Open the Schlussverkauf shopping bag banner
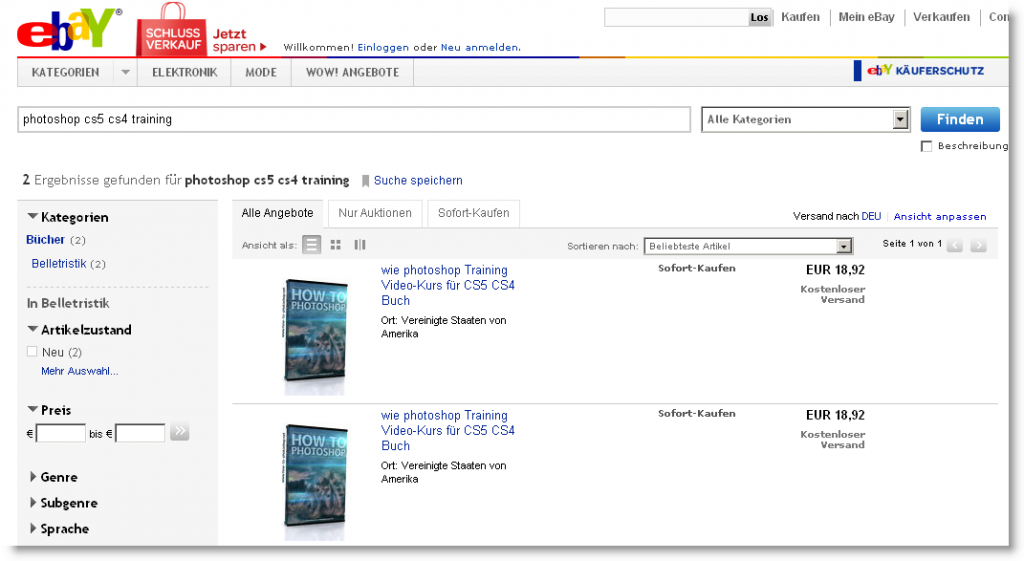1024x561 pixels. click(x=171, y=31)
